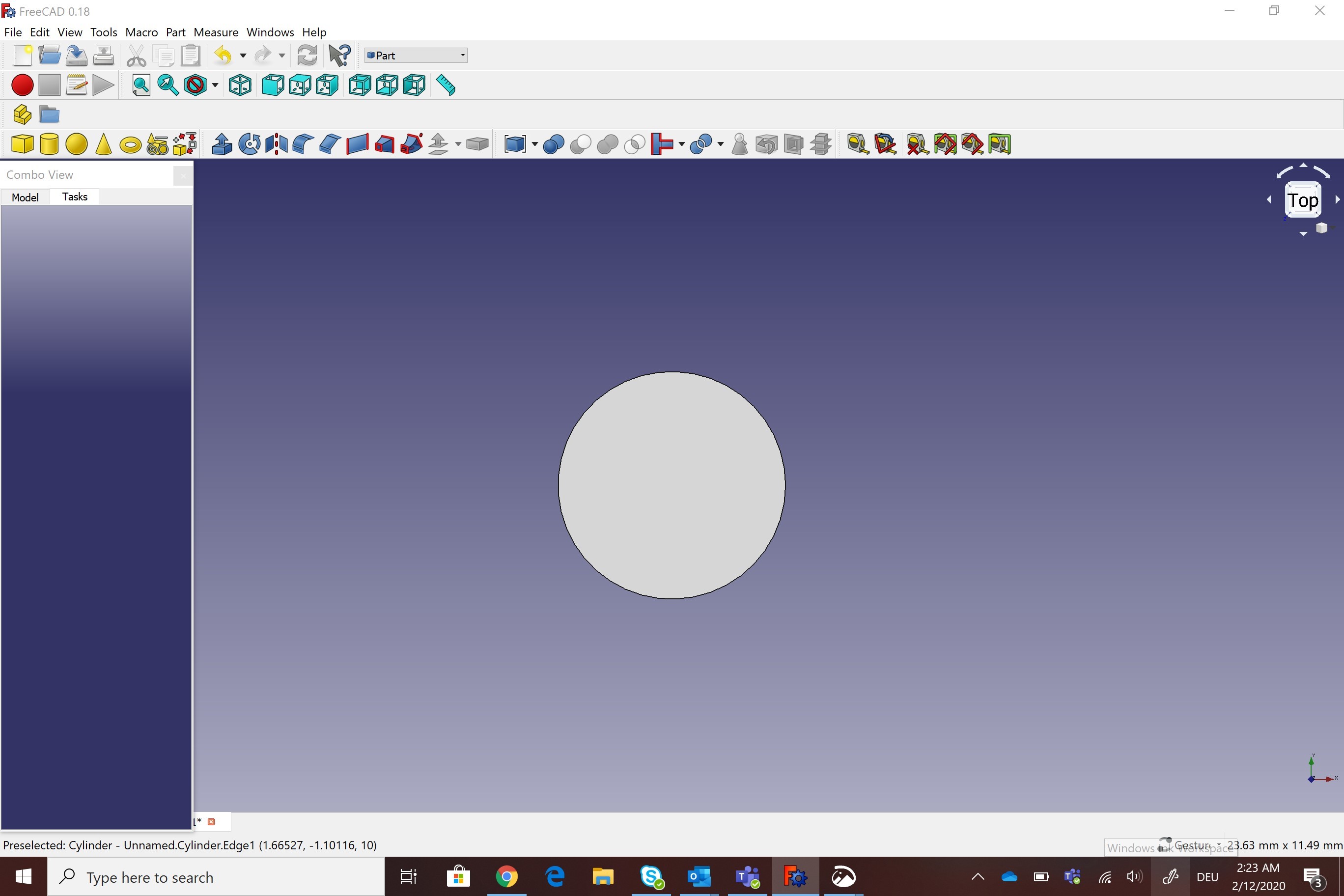Start macro recording with red button
Viewport: 1344px width, 896px height.
pos(22,85)
